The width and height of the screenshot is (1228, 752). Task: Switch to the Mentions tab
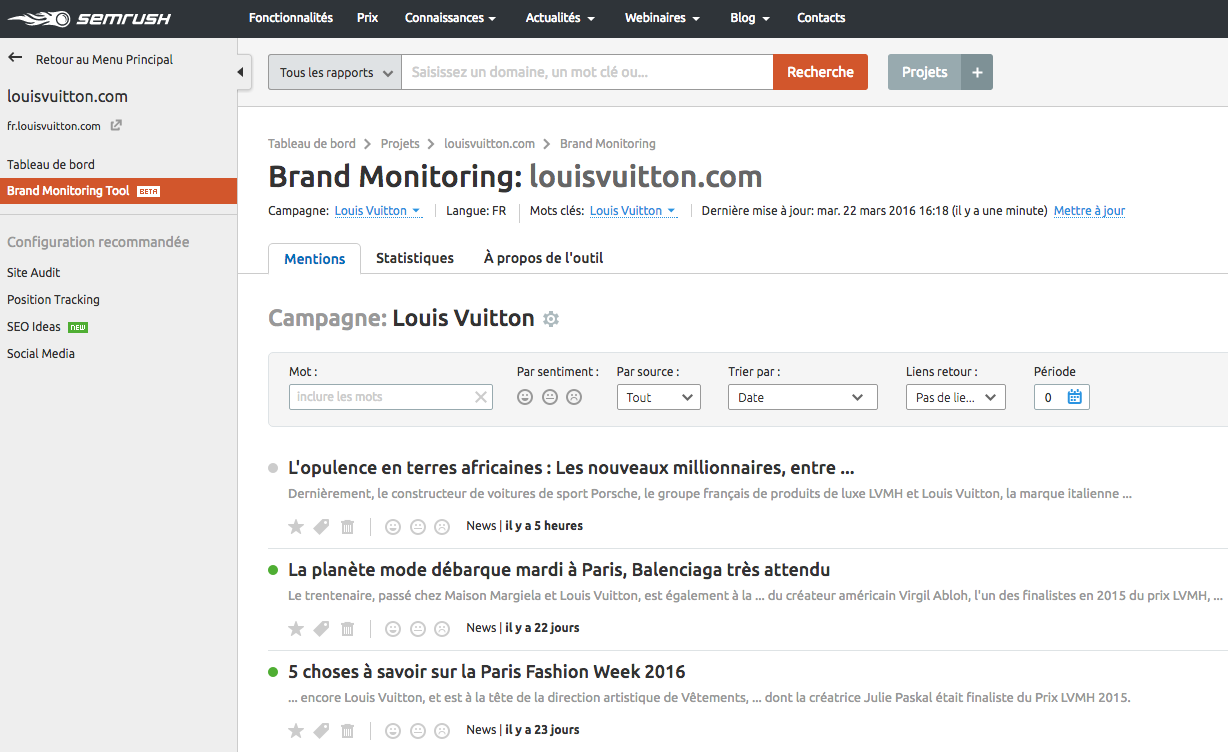(x=315, y=258)
